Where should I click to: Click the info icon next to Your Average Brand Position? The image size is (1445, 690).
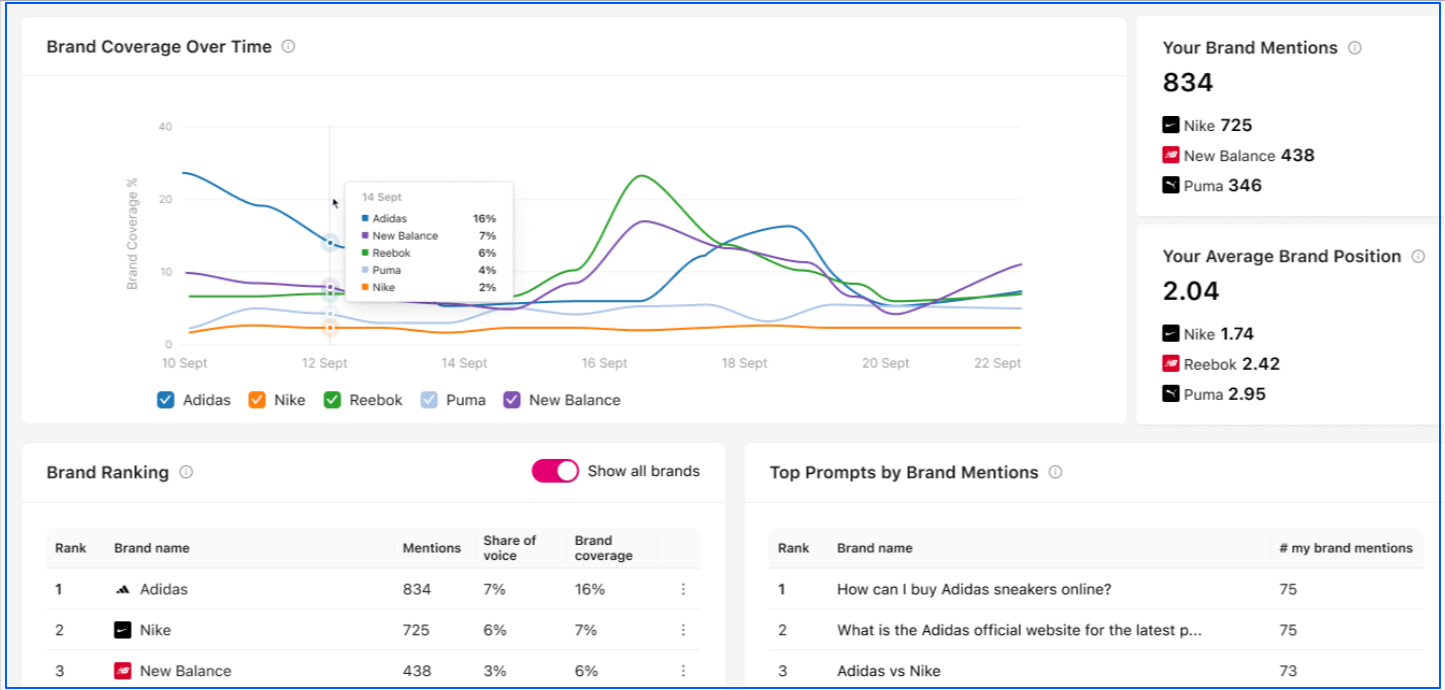click(x=1418, y=256)
